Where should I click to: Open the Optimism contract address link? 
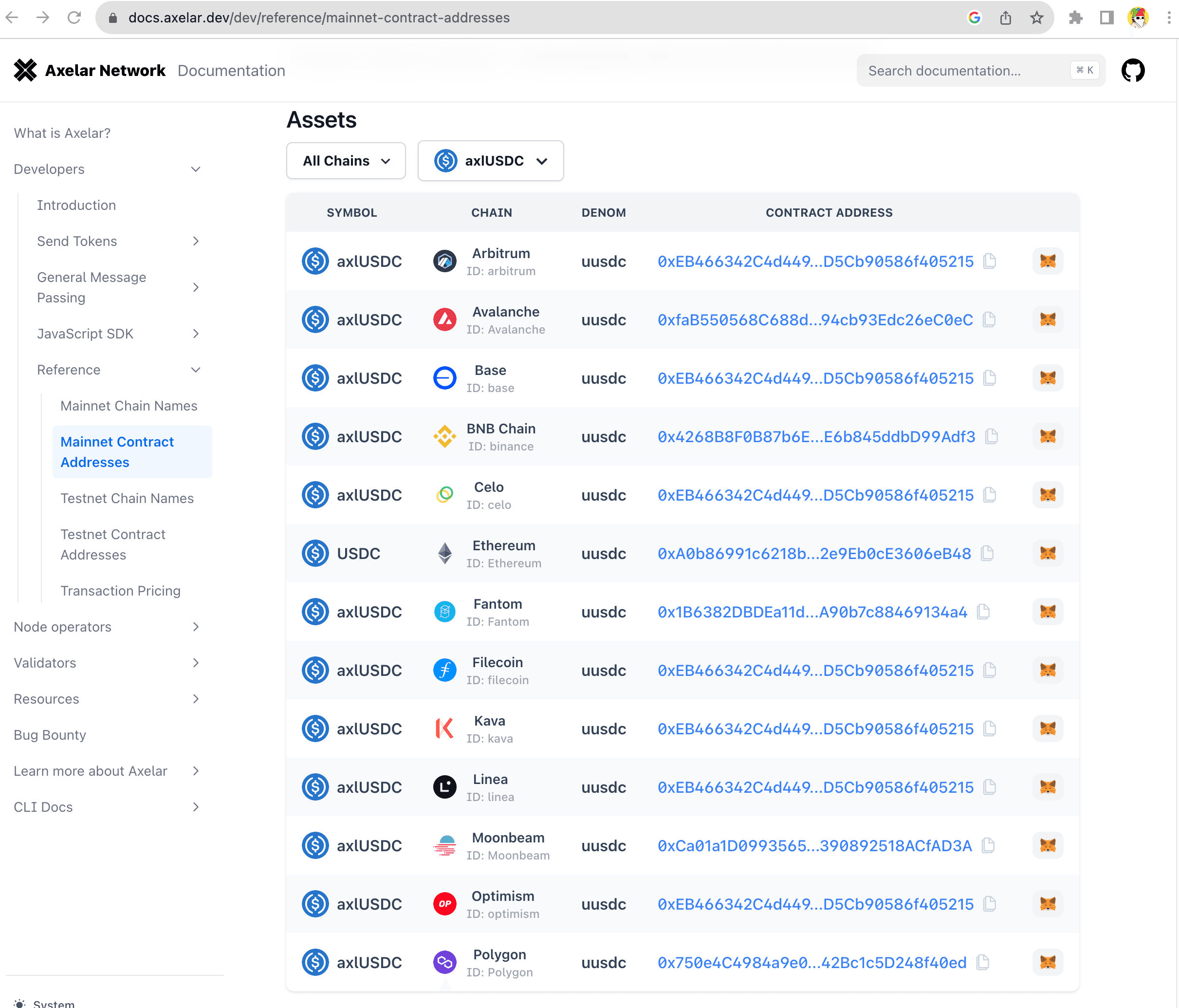815,904
